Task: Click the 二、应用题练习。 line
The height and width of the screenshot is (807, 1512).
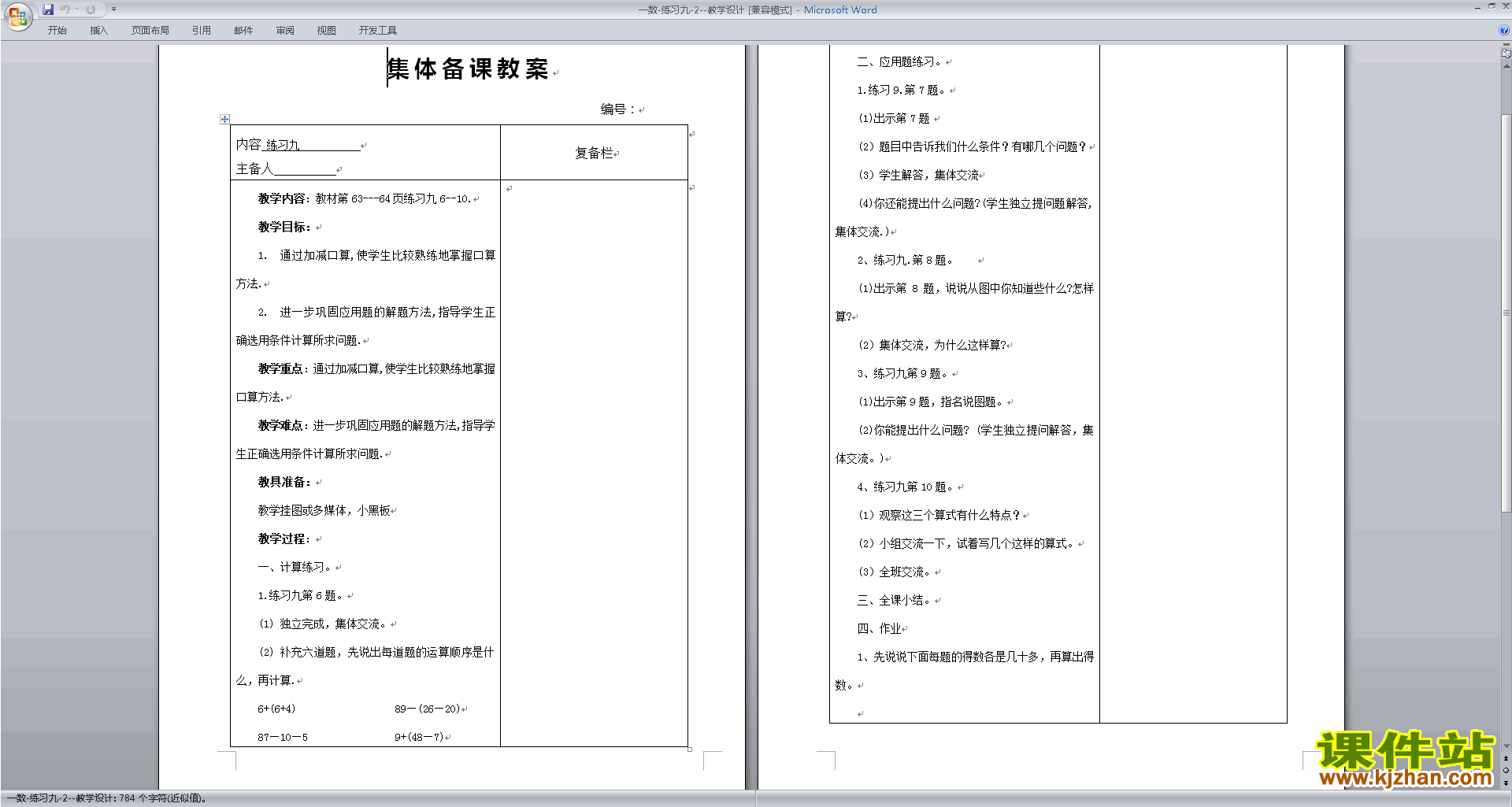Action: (899, 61)
